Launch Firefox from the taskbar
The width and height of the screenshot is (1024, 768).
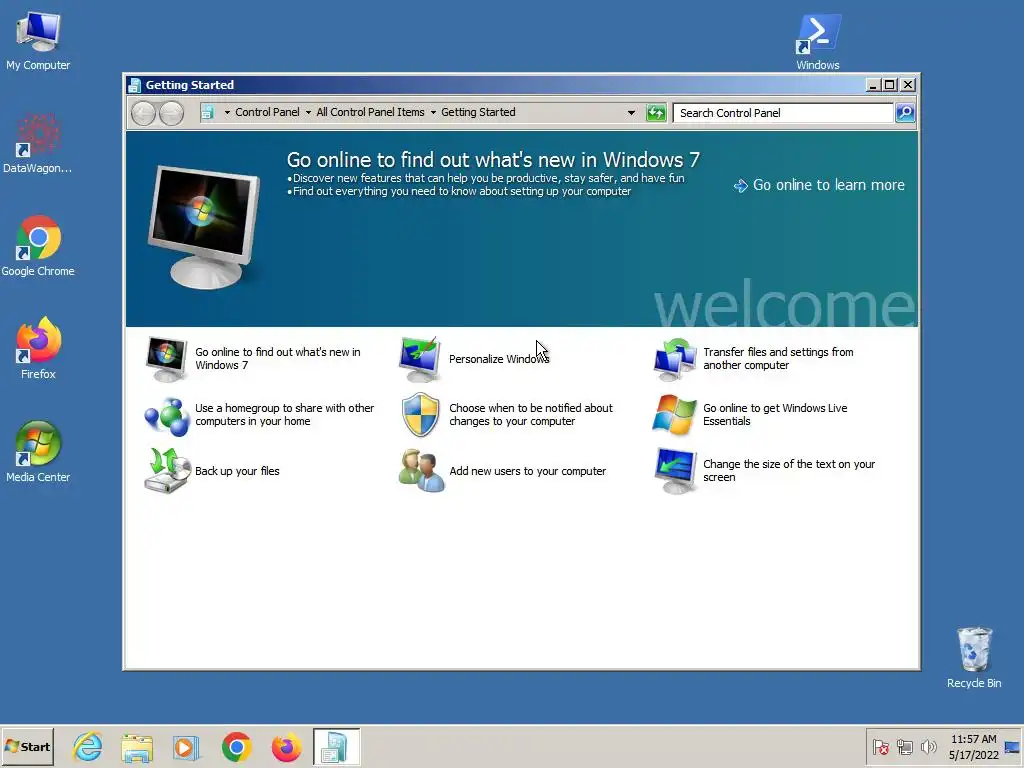(286, 747)
